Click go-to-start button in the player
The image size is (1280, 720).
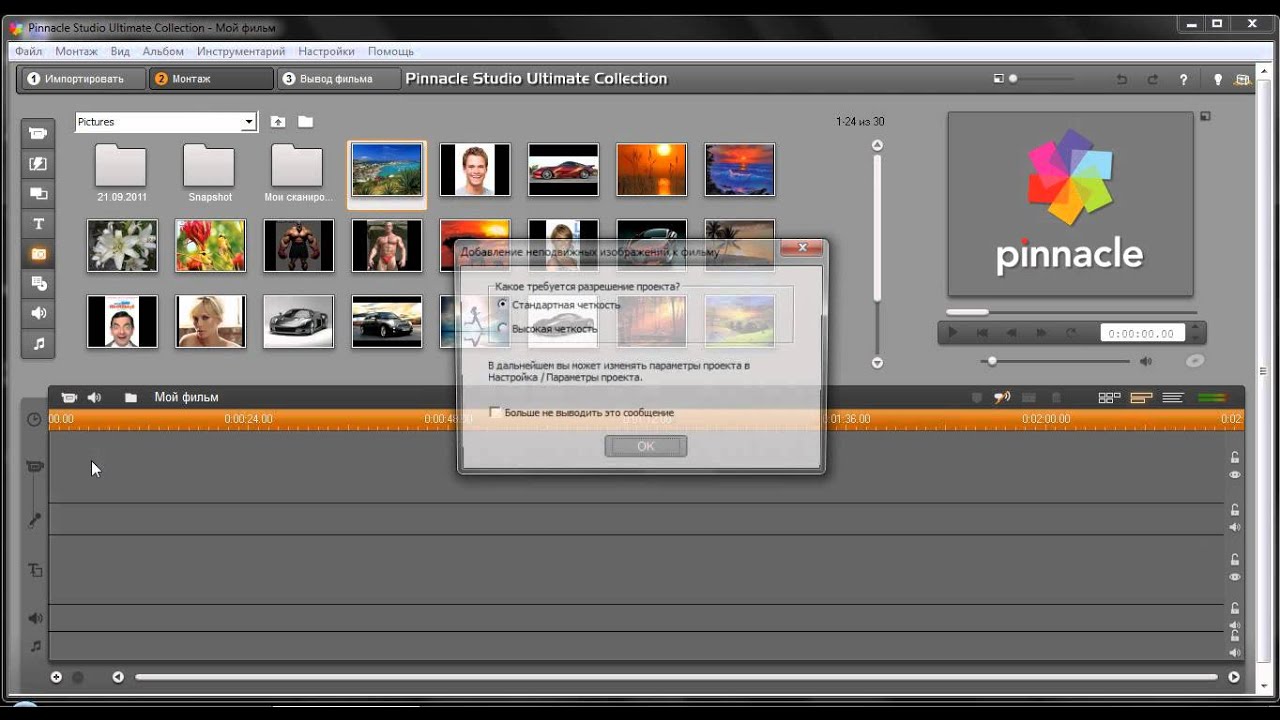click(x=982, y=333)
